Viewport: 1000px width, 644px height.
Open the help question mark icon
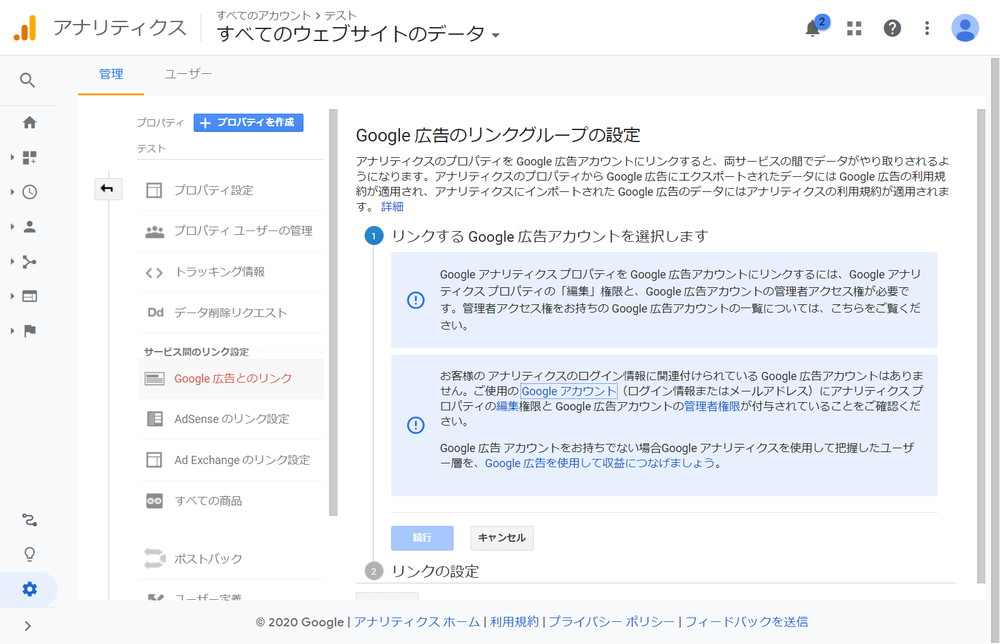click(x=892, y=28)
